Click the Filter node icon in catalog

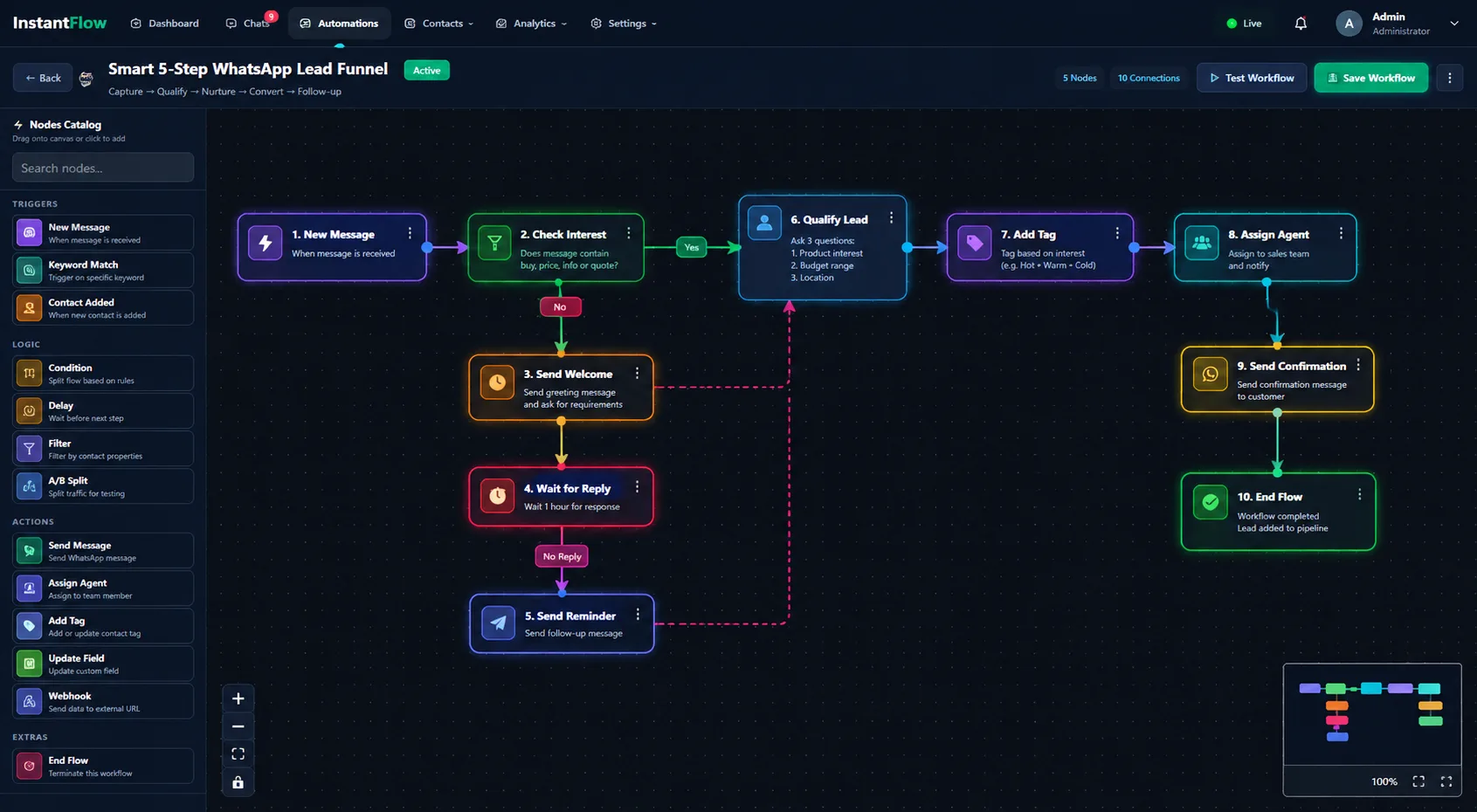(29, 449)
